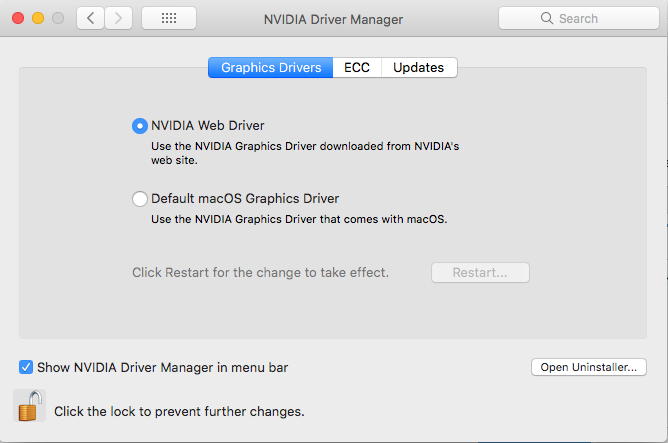Click the back navigation arrow

pyautogui.click(x=90, y=18)
